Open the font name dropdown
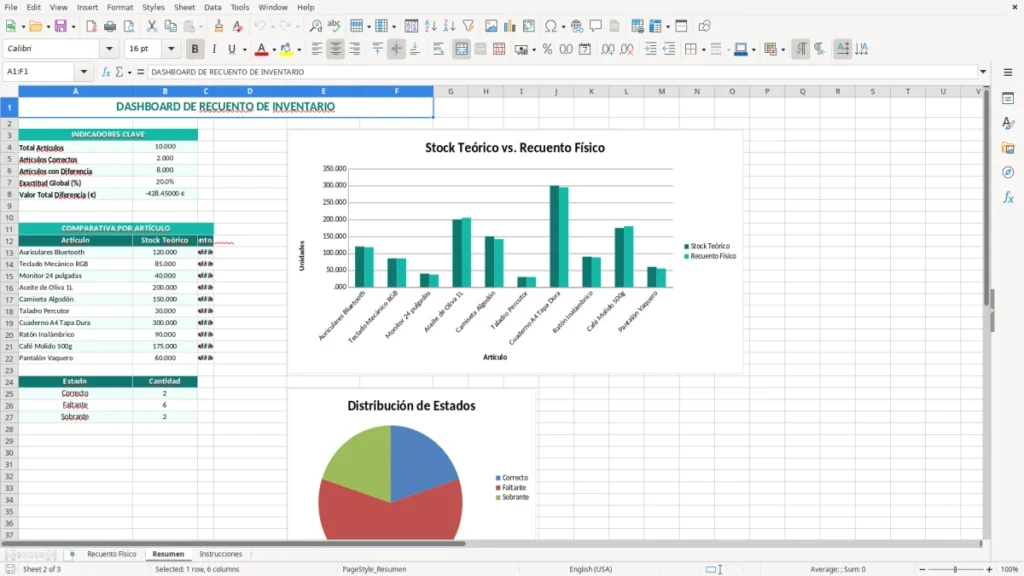Screen dimensions: 1024x576 pos(109,48)
